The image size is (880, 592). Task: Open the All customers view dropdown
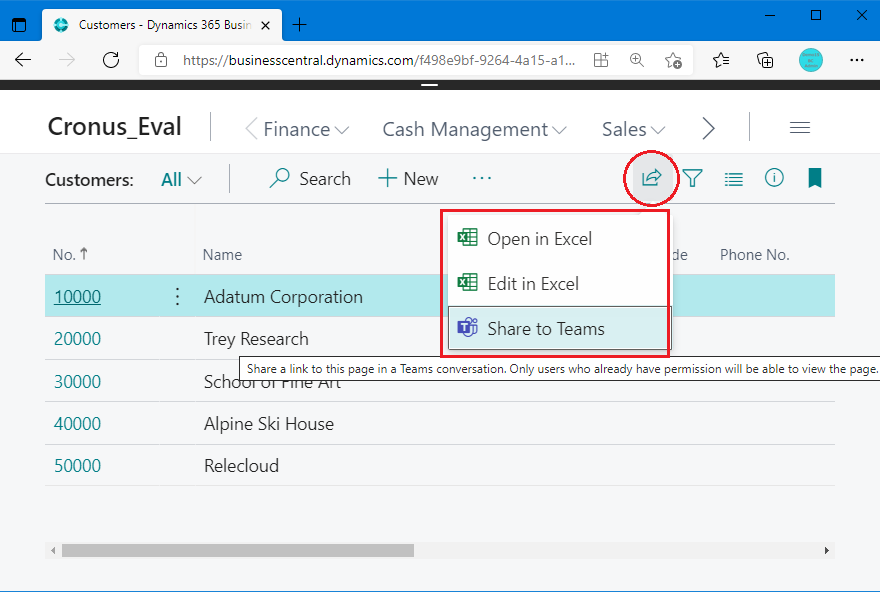(x=181, y=180)
